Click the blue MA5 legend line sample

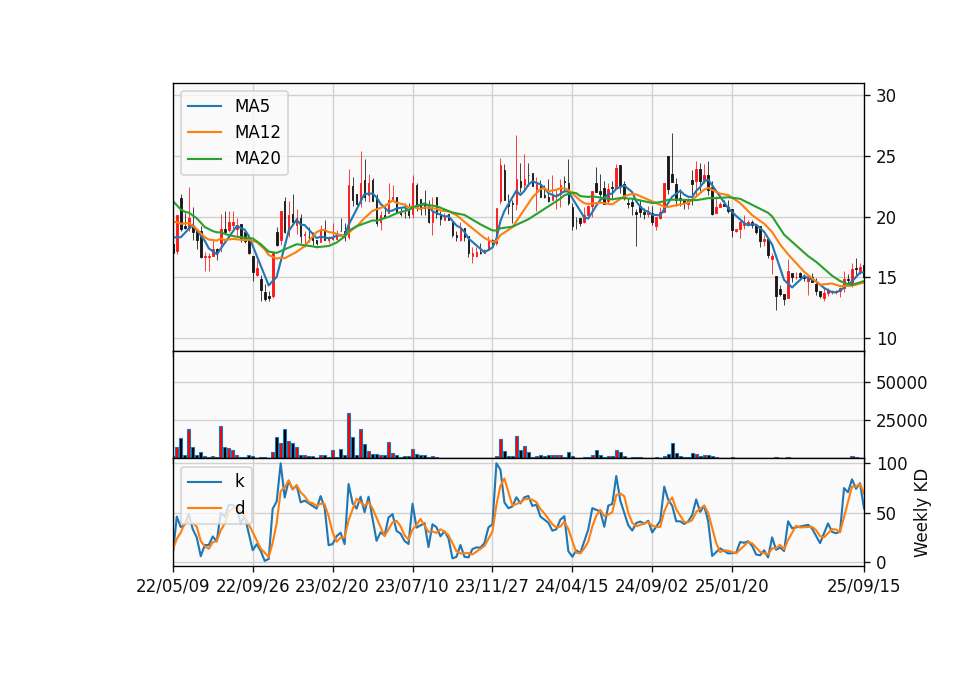pos(204,107)
